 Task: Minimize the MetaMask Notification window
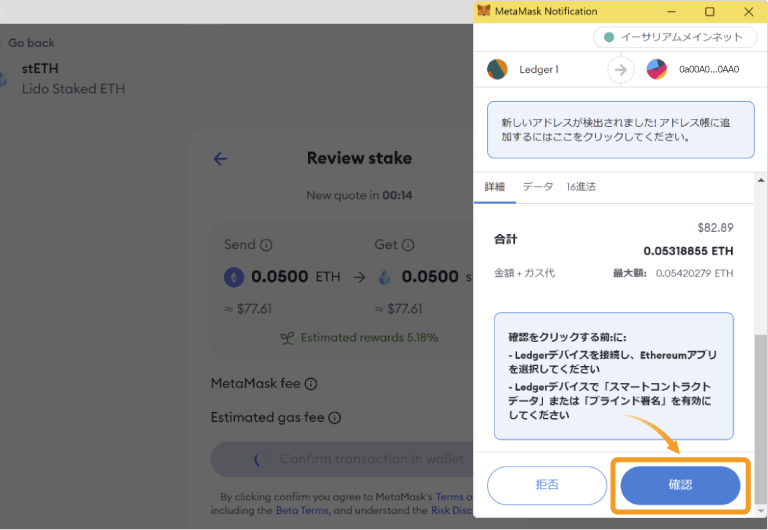[672, 11]
